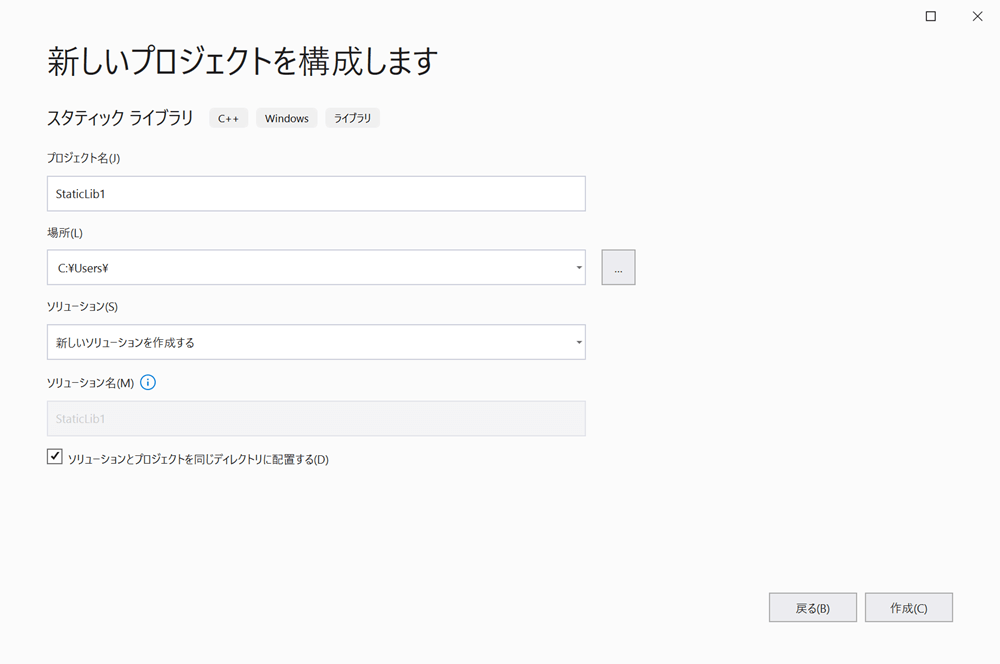This screenshot has width=1000, height=664.
Task: Click the disabled ソリューション名 field
Action: pos(316,418)
